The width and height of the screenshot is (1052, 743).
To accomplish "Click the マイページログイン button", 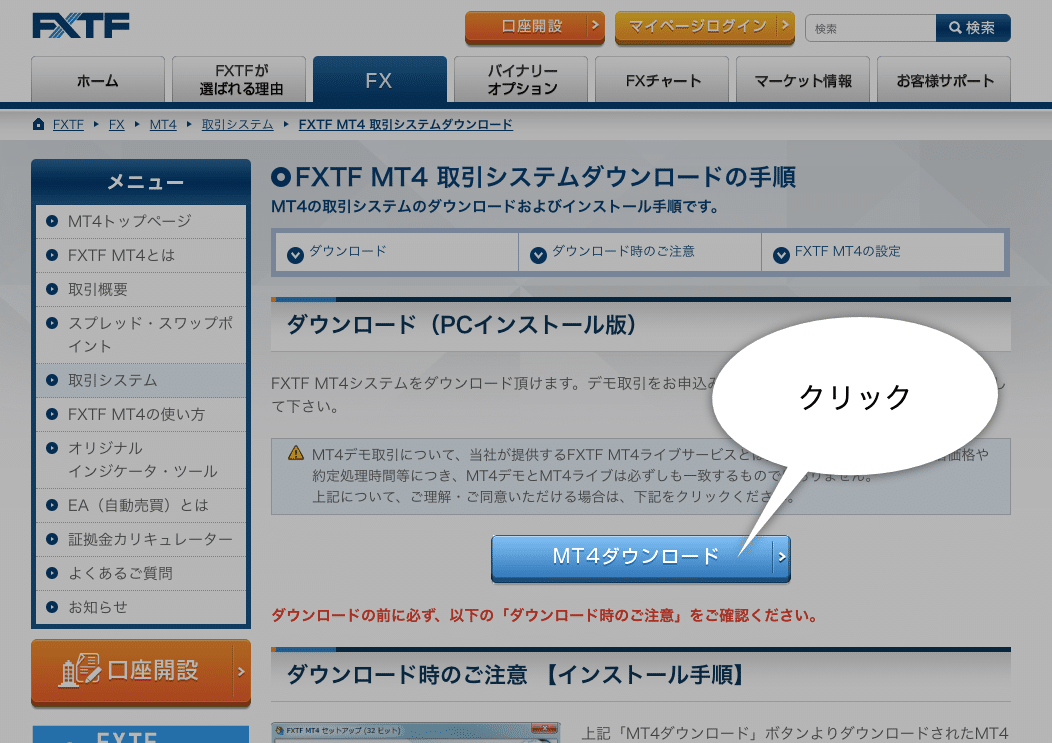I will click(704, 27).
